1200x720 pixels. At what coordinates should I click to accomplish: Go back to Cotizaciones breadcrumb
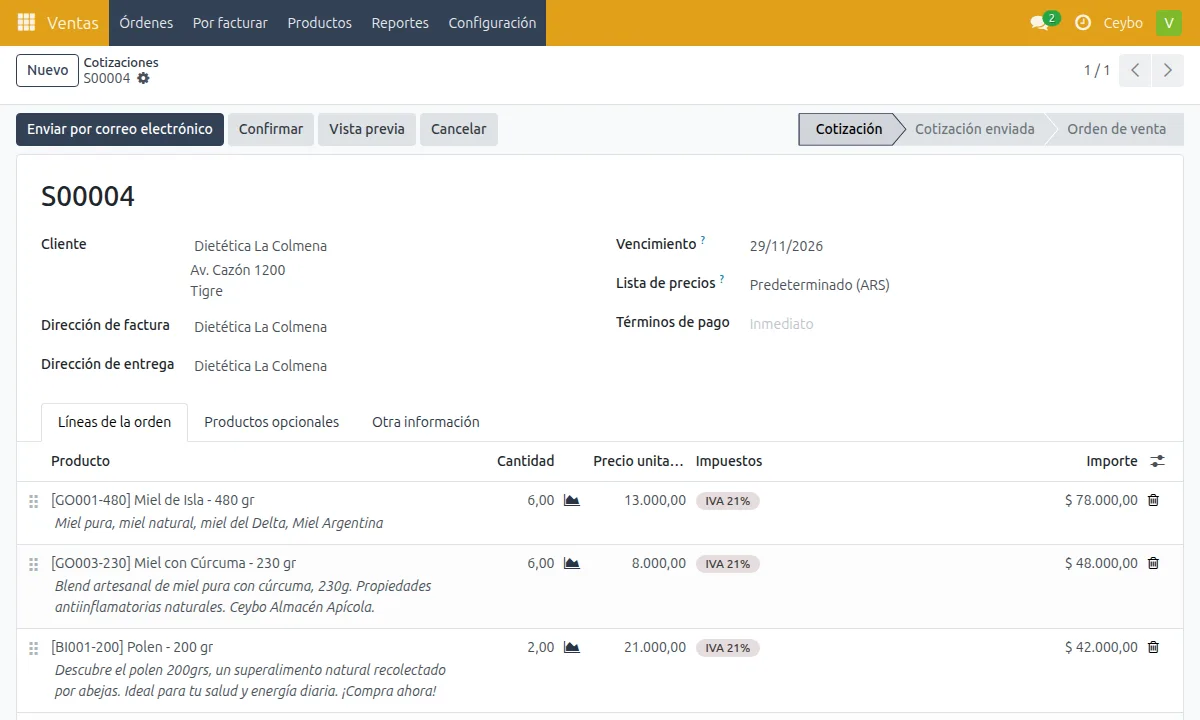pyautogui.click(x=121, y=62)
